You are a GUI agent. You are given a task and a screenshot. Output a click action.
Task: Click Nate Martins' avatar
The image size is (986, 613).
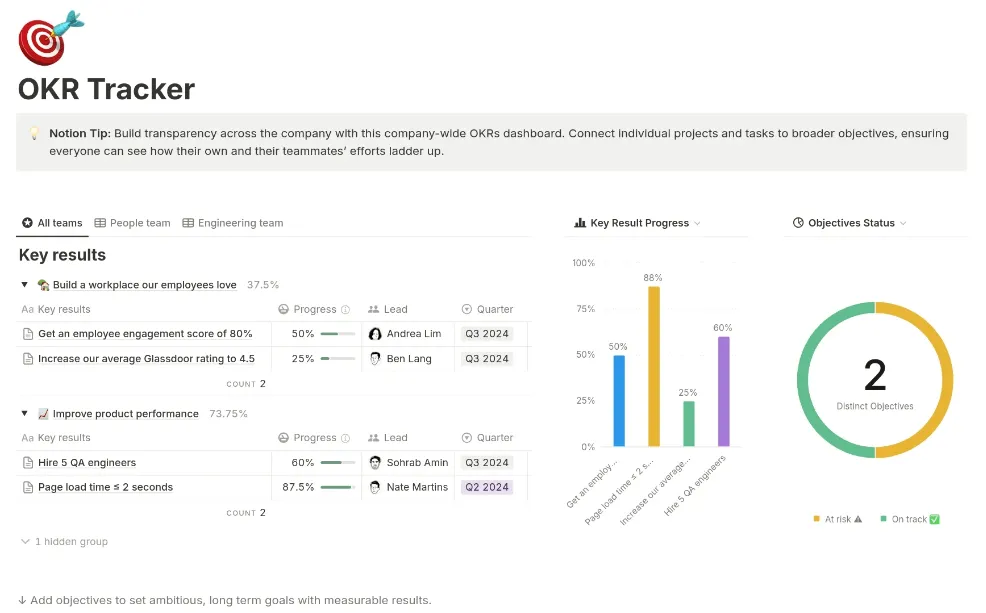pyautogui.click(x=375, y=487)
